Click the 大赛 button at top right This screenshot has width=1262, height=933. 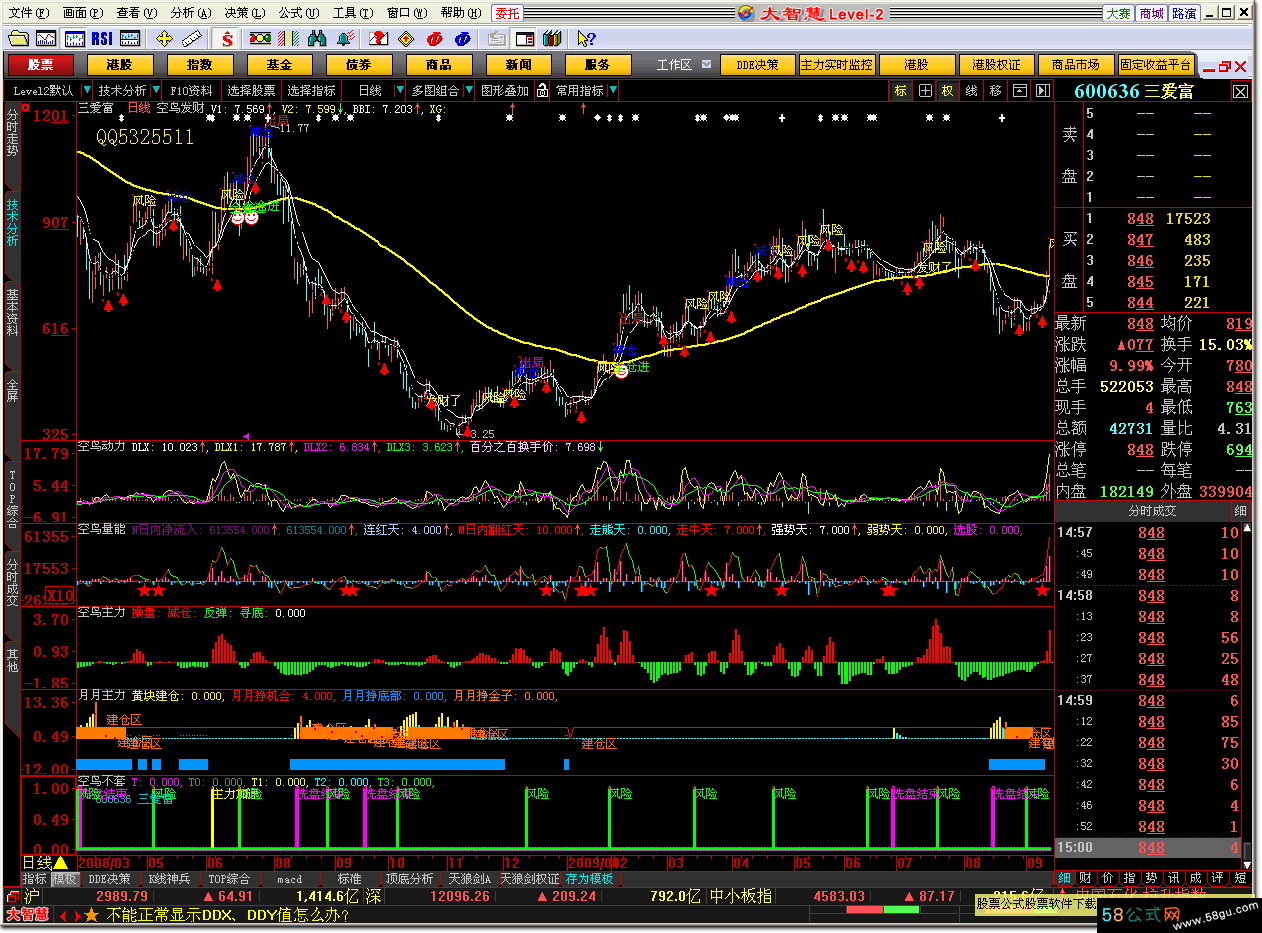[1118, 13]
